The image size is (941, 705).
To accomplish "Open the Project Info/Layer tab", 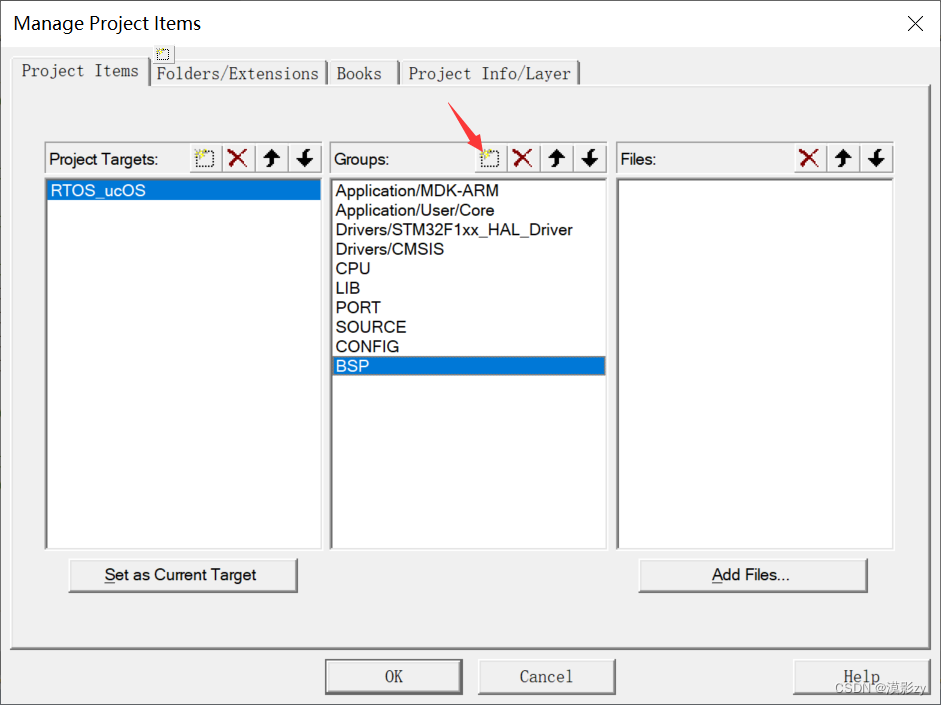I will click(490, 73).
